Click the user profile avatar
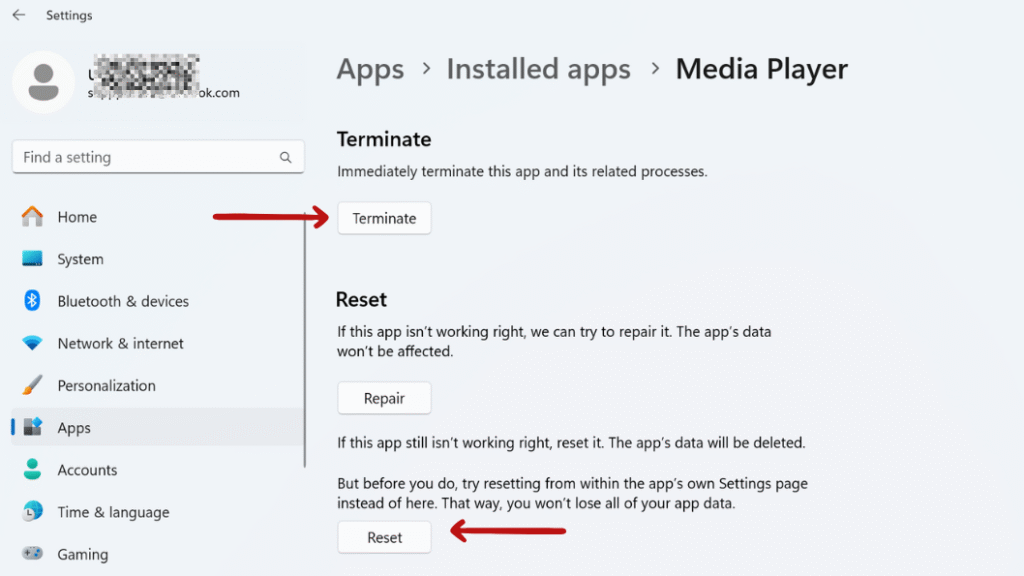The image size is (1024, 576). coord(43,82)
